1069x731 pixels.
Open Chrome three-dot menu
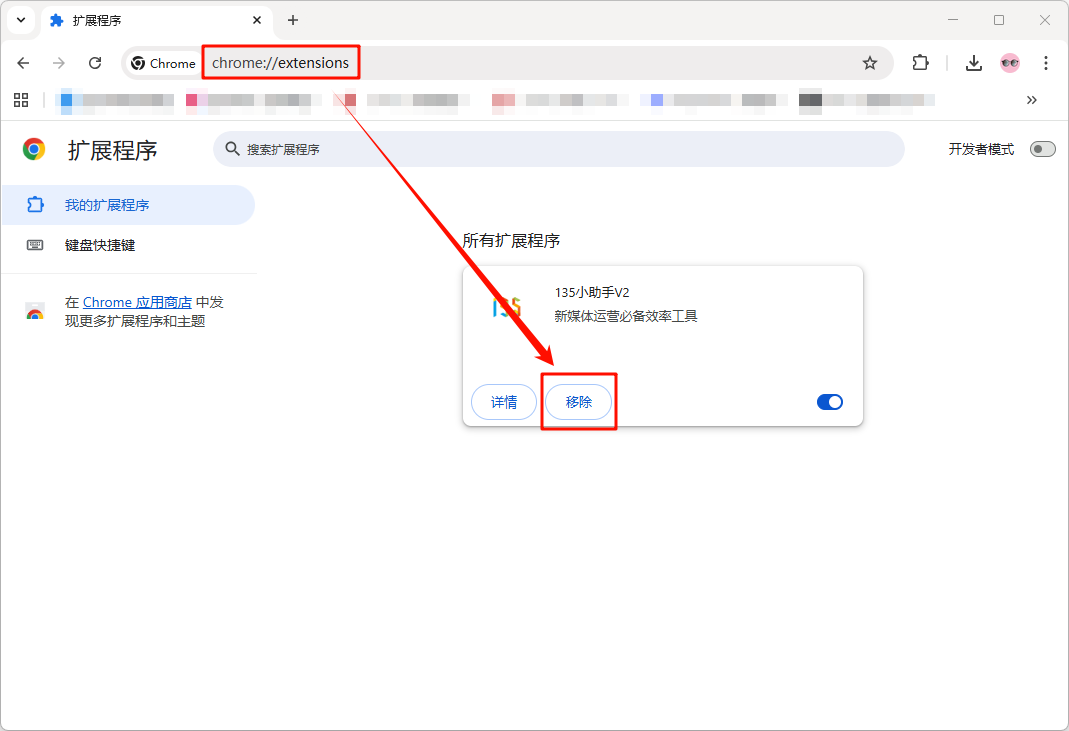[1046, 63]
